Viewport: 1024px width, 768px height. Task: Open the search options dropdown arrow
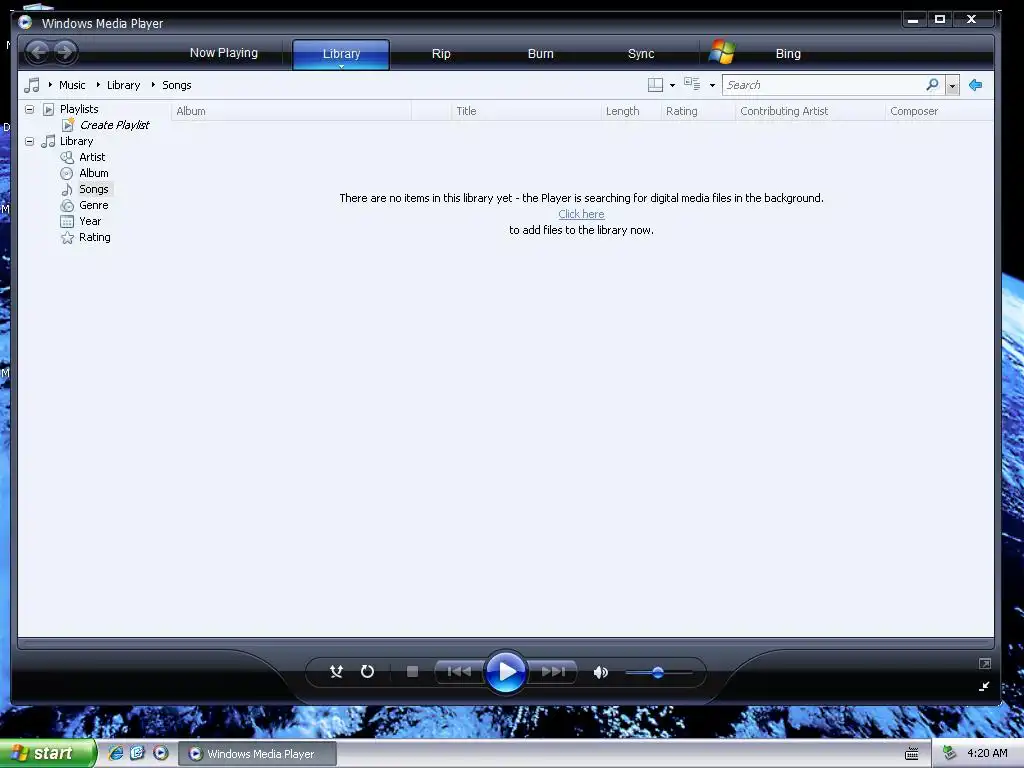(952, 86)
